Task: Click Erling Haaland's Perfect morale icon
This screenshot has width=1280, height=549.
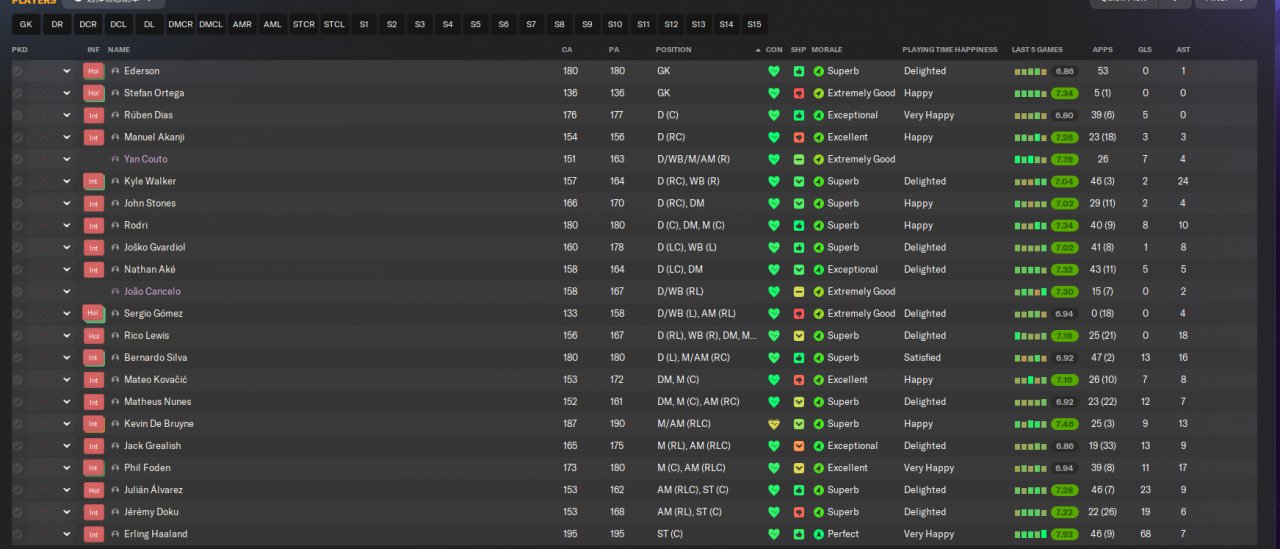Action: tap(819, 534)
